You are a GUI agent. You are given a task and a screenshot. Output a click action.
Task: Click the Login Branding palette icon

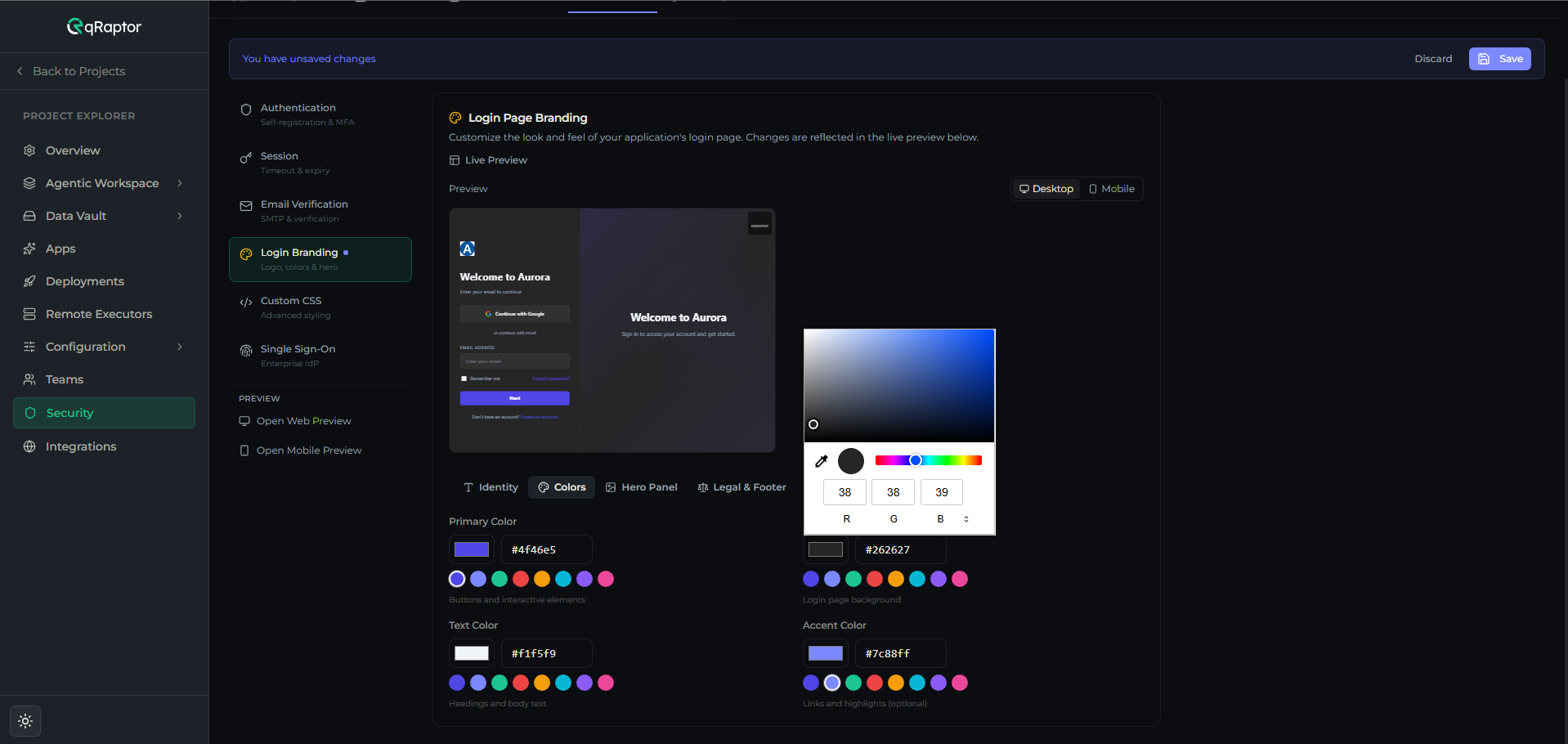(246, 254)
